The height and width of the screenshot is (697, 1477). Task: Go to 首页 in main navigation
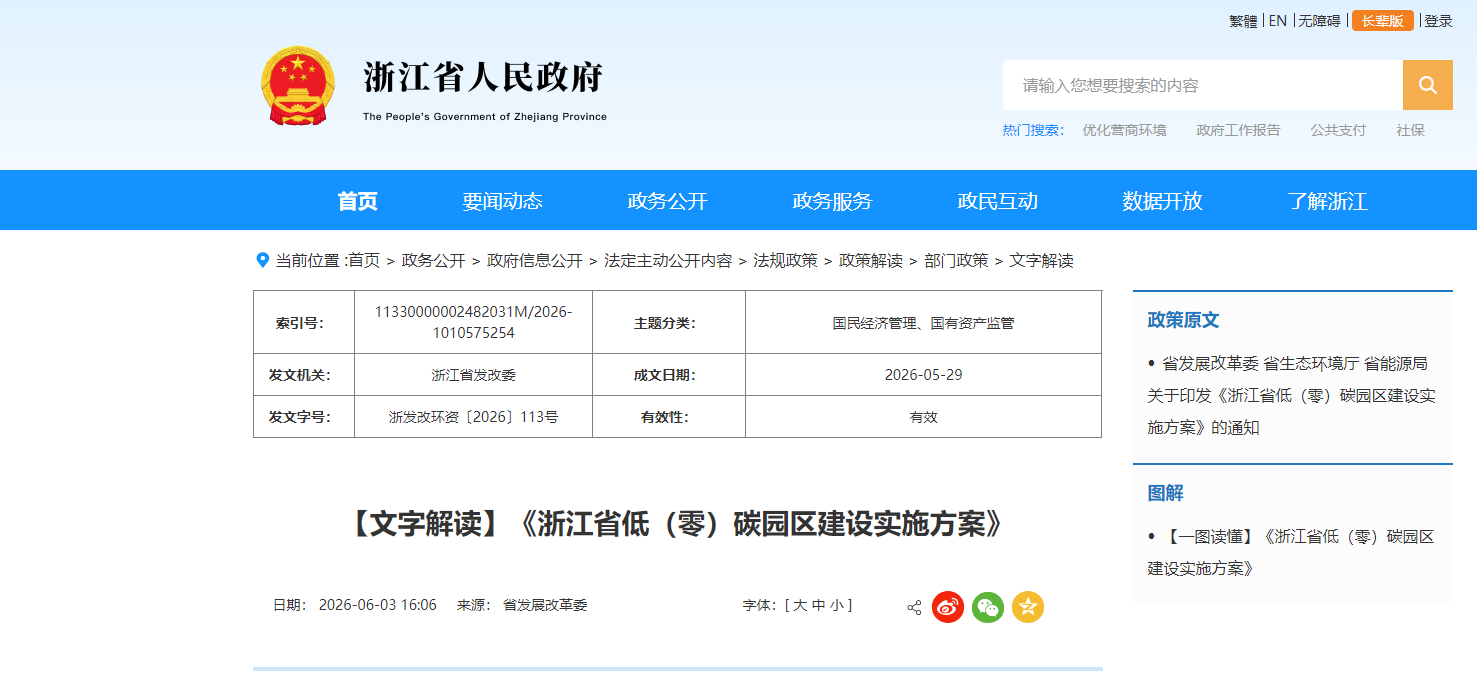(x=357, y=201)
